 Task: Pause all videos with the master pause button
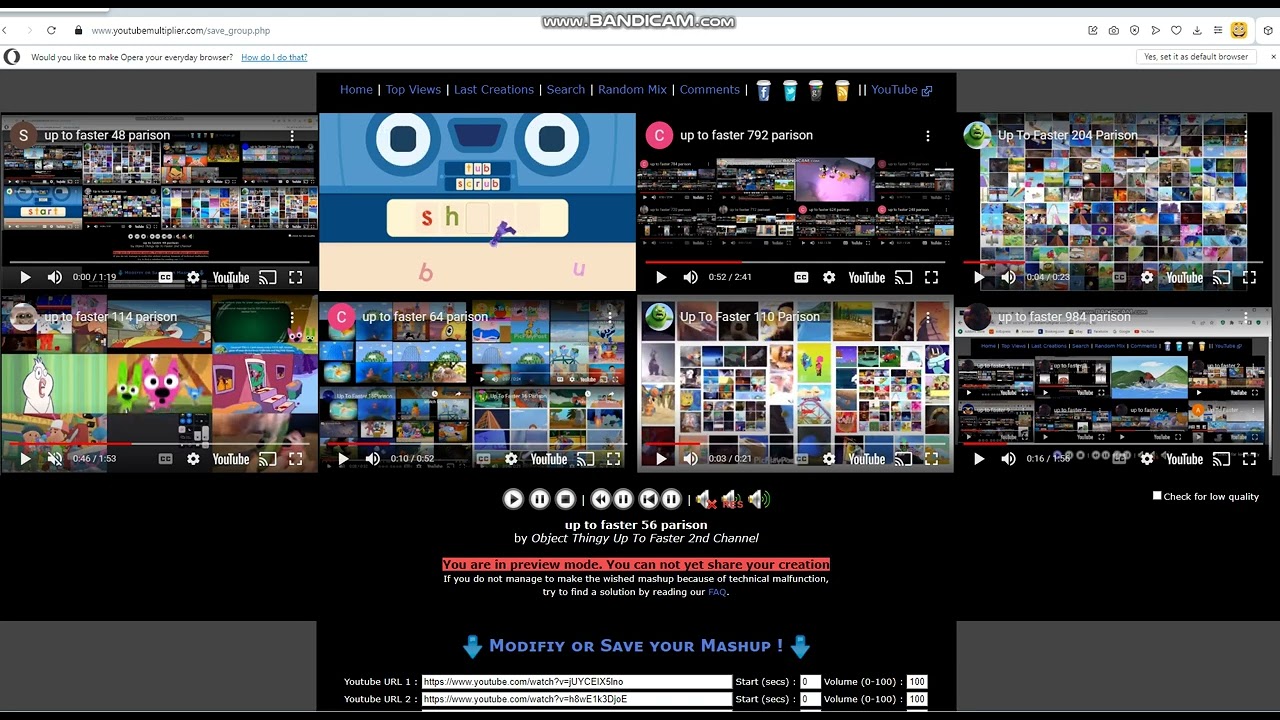[539, 499]
